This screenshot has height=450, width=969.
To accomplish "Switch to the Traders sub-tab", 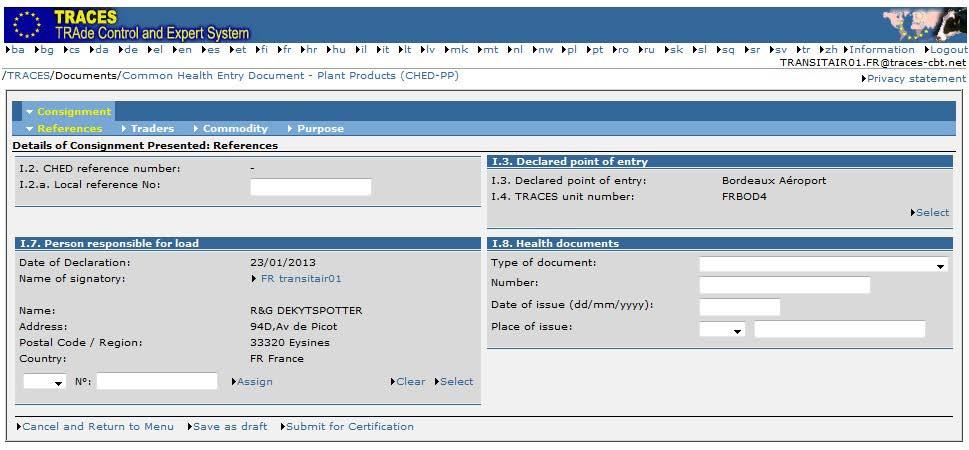I will tap(148, 129).
